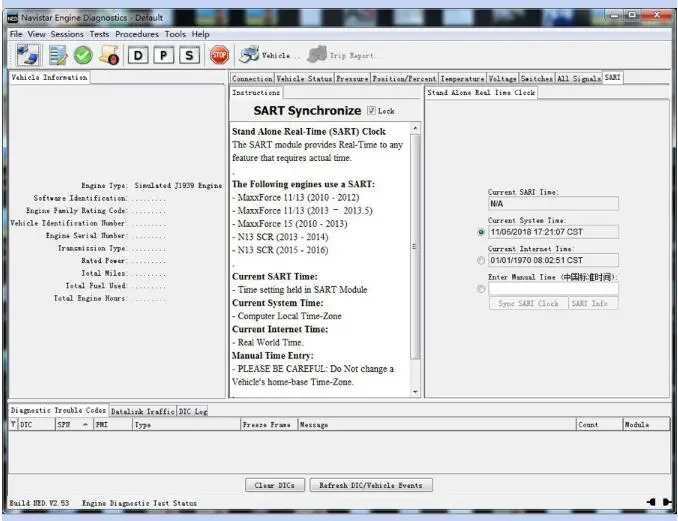This screenshot has width=678, height=521.
Task: Click the NED application icon in title bar
Action: pos(12,18)
